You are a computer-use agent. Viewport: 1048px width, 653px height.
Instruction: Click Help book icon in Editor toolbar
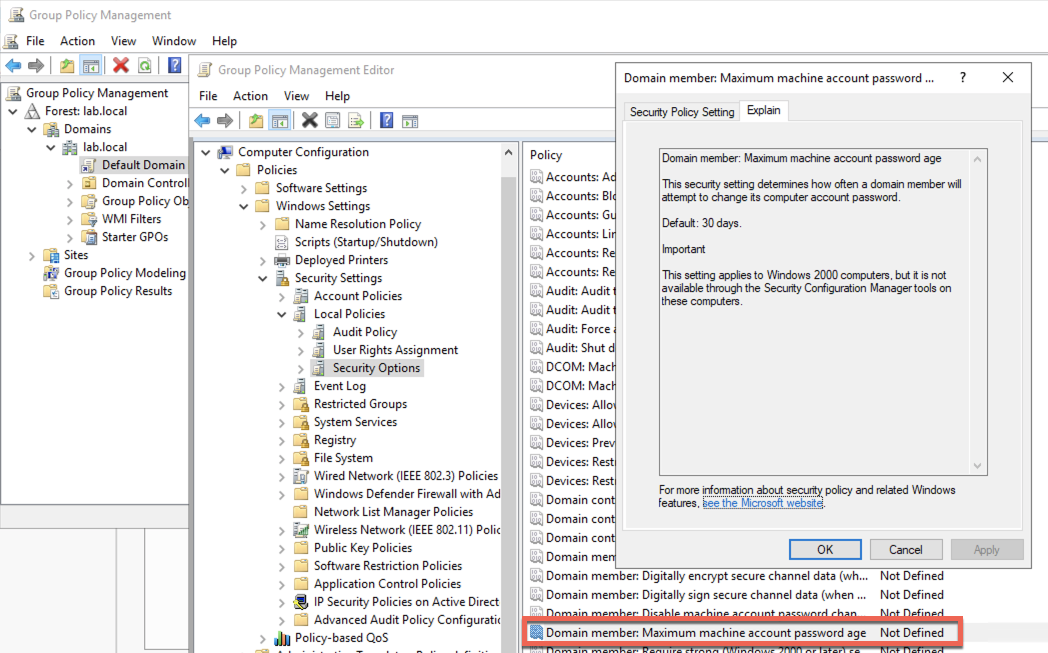point(386,120)
